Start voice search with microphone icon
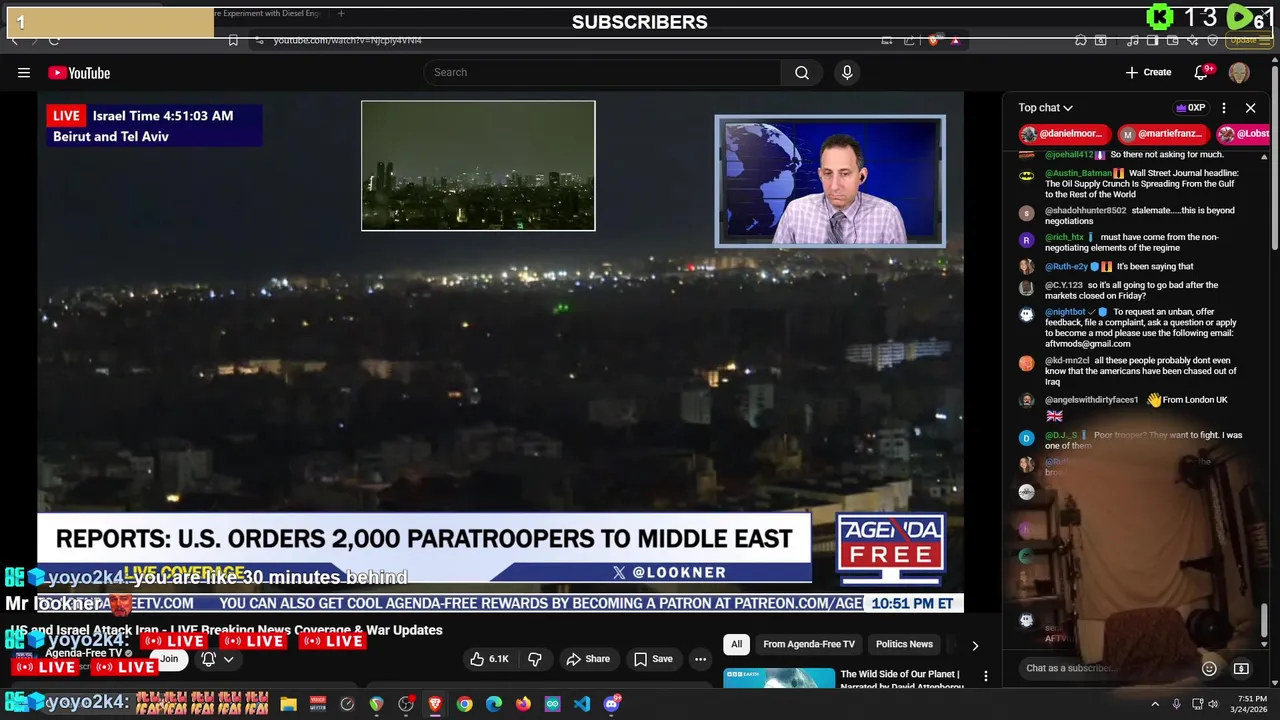 (x=847, y=72)
